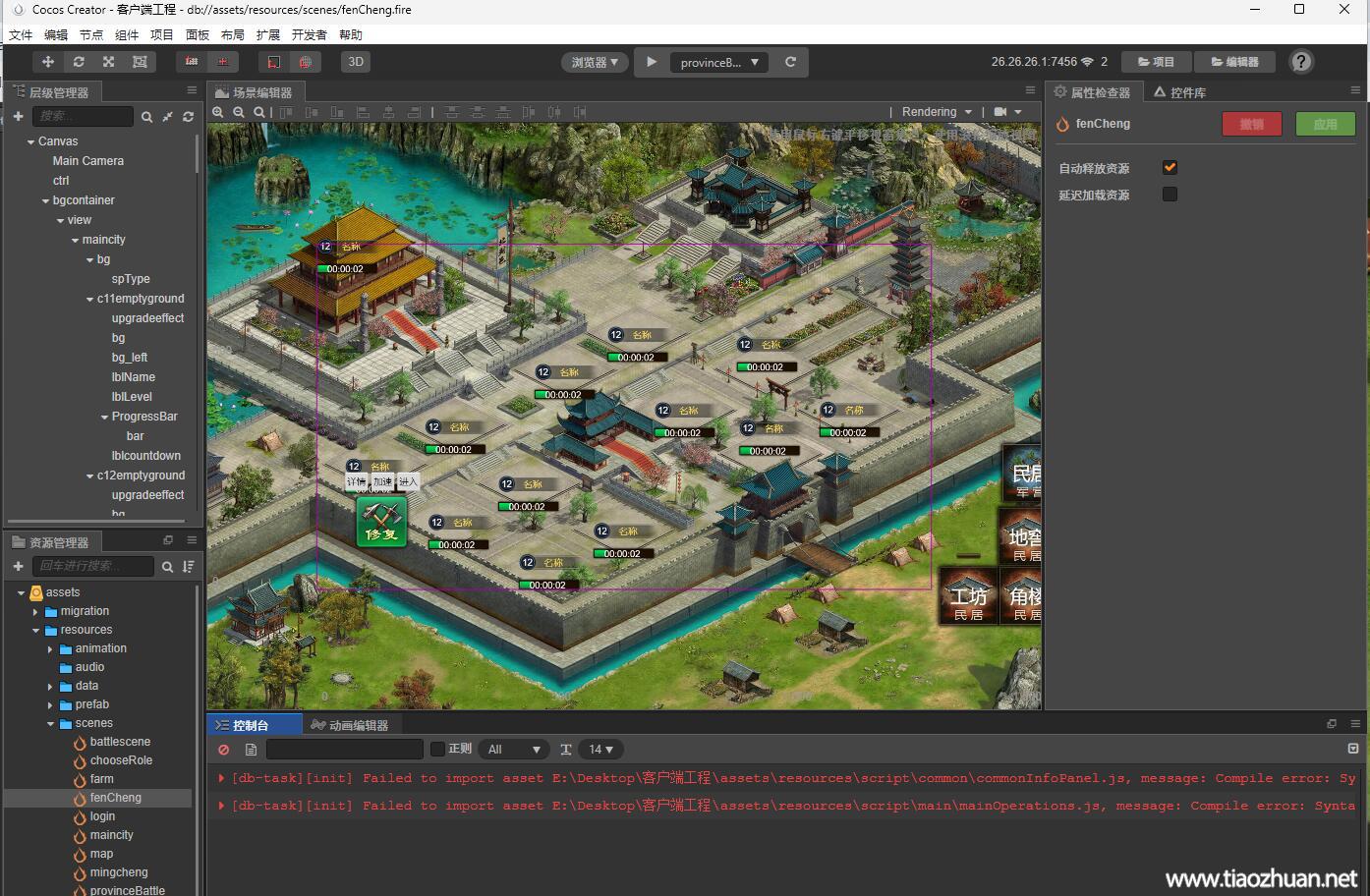Select the lblcountdown node
The width and height of the screenshot is (1370, 896).
click(x=146, y=456)
